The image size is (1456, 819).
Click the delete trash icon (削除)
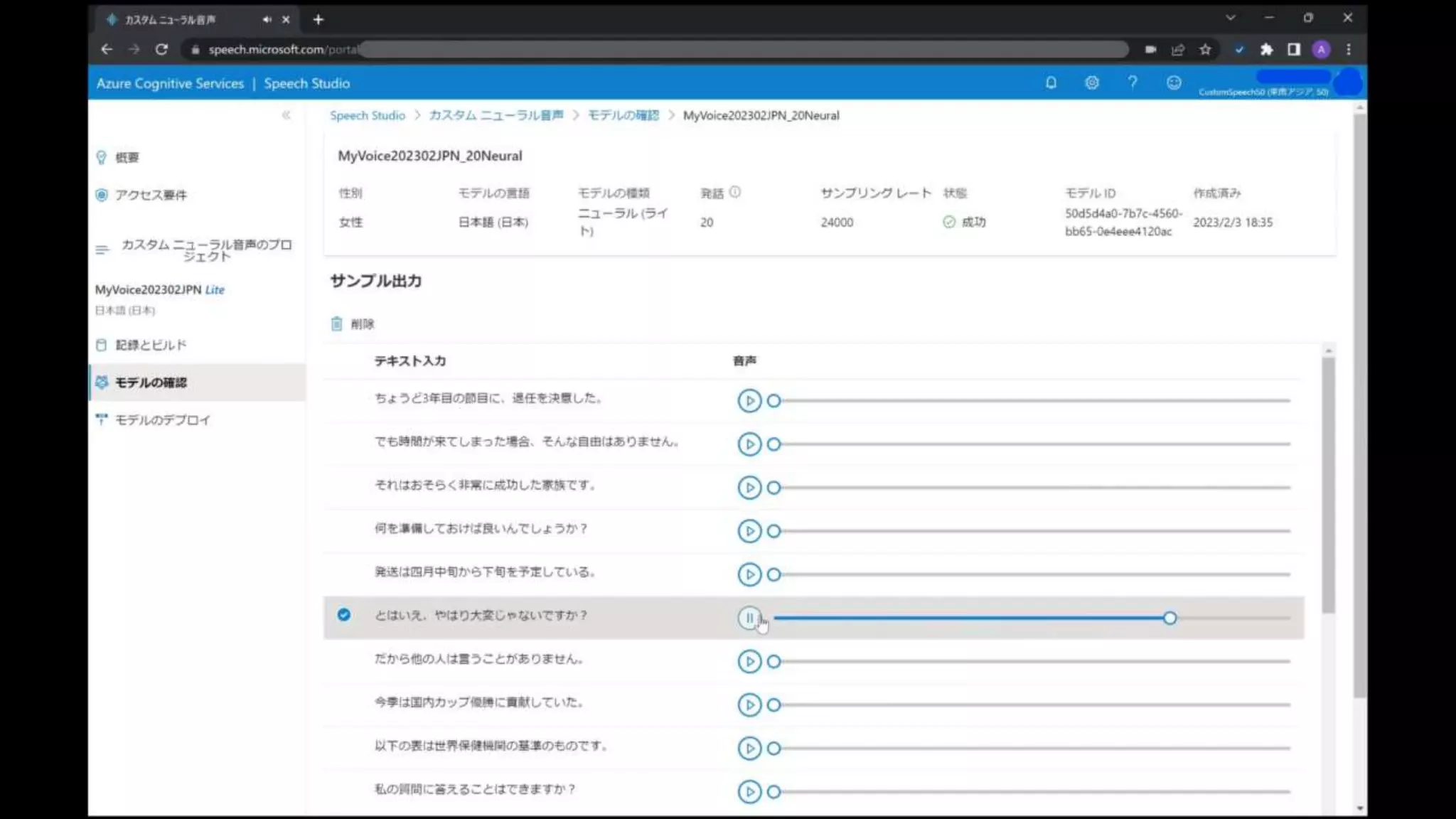[x=337, y=324]
